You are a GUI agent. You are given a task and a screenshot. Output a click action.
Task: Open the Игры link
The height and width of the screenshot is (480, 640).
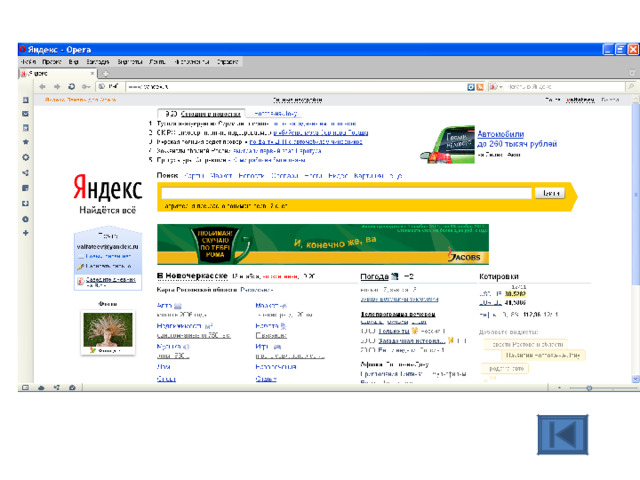262,346
